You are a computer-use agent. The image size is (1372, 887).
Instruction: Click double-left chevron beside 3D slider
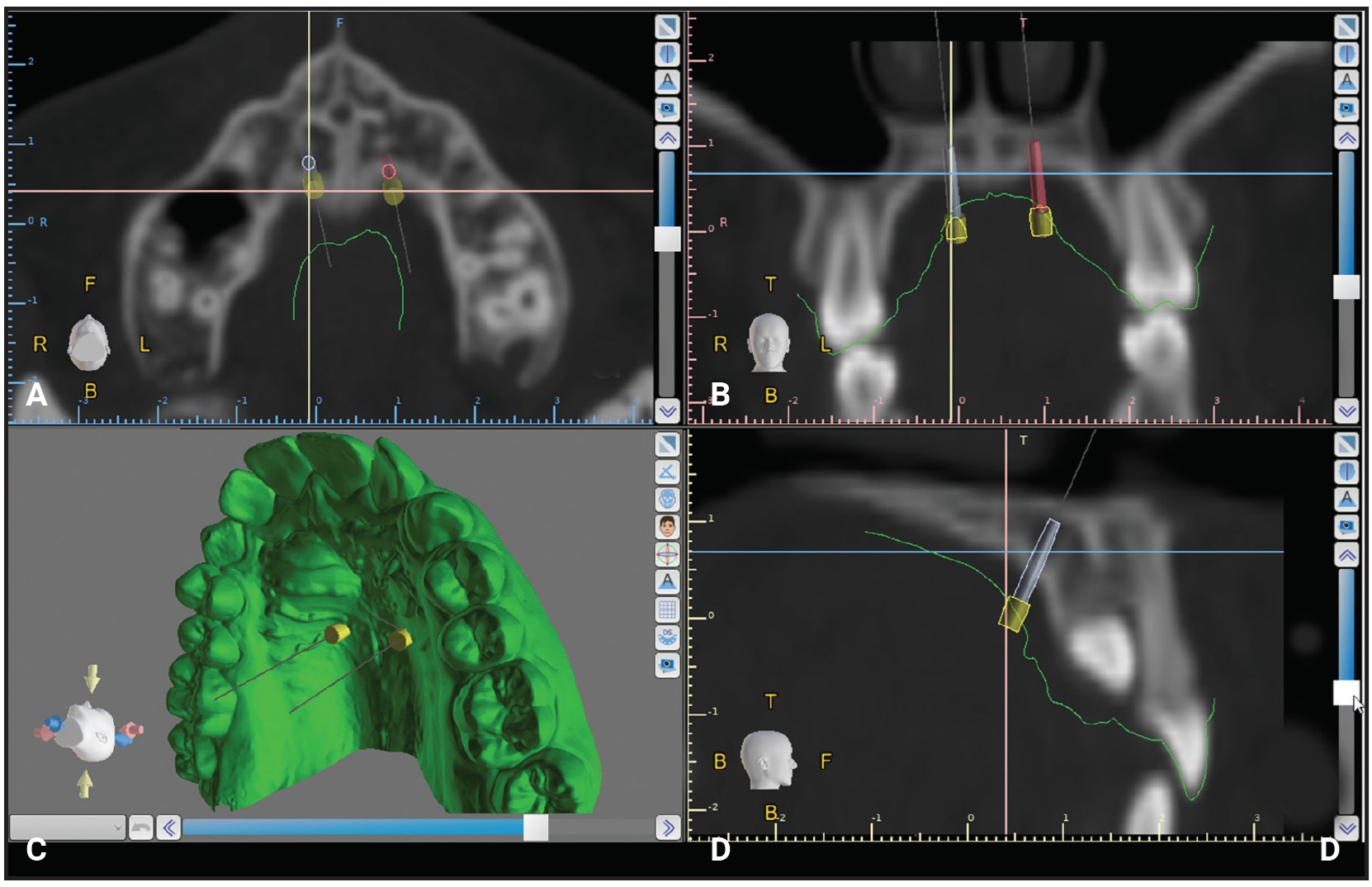click(x=168, y=828)
